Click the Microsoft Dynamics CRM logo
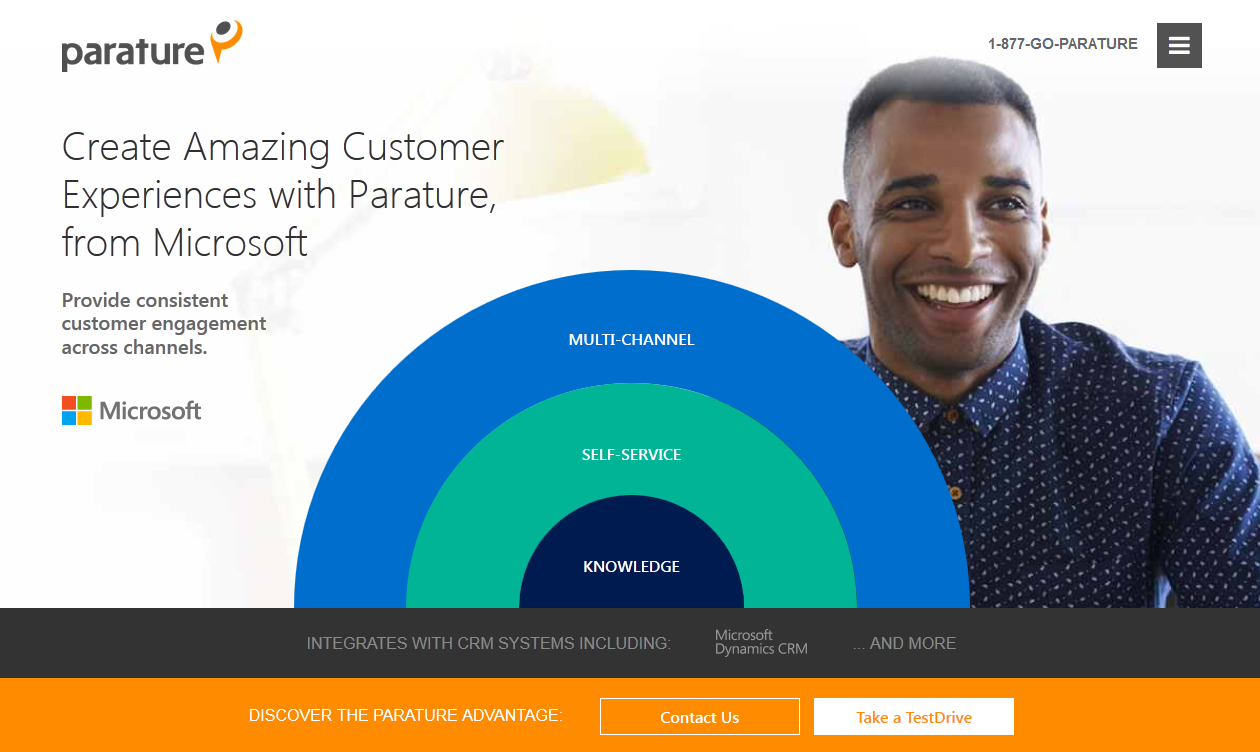1260x752 pixels. click(761, 643)
